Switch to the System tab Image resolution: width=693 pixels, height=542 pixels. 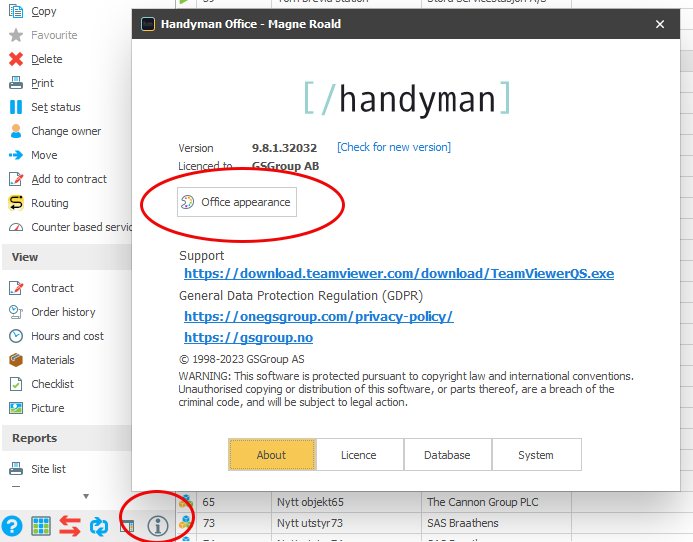[536, 455]
